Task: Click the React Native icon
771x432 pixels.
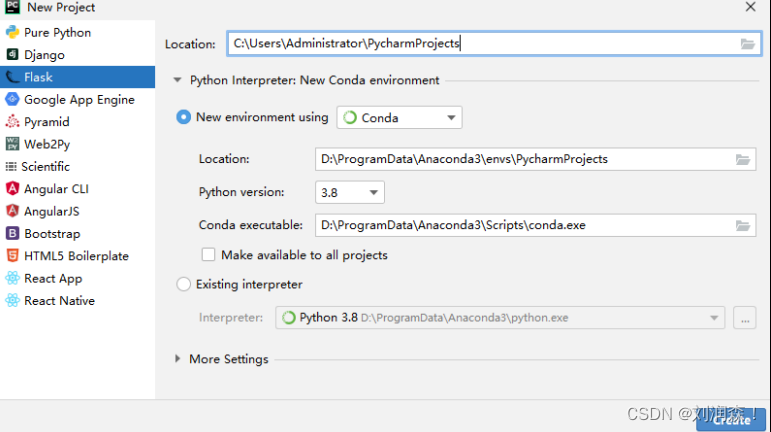Action: point(12,300)
